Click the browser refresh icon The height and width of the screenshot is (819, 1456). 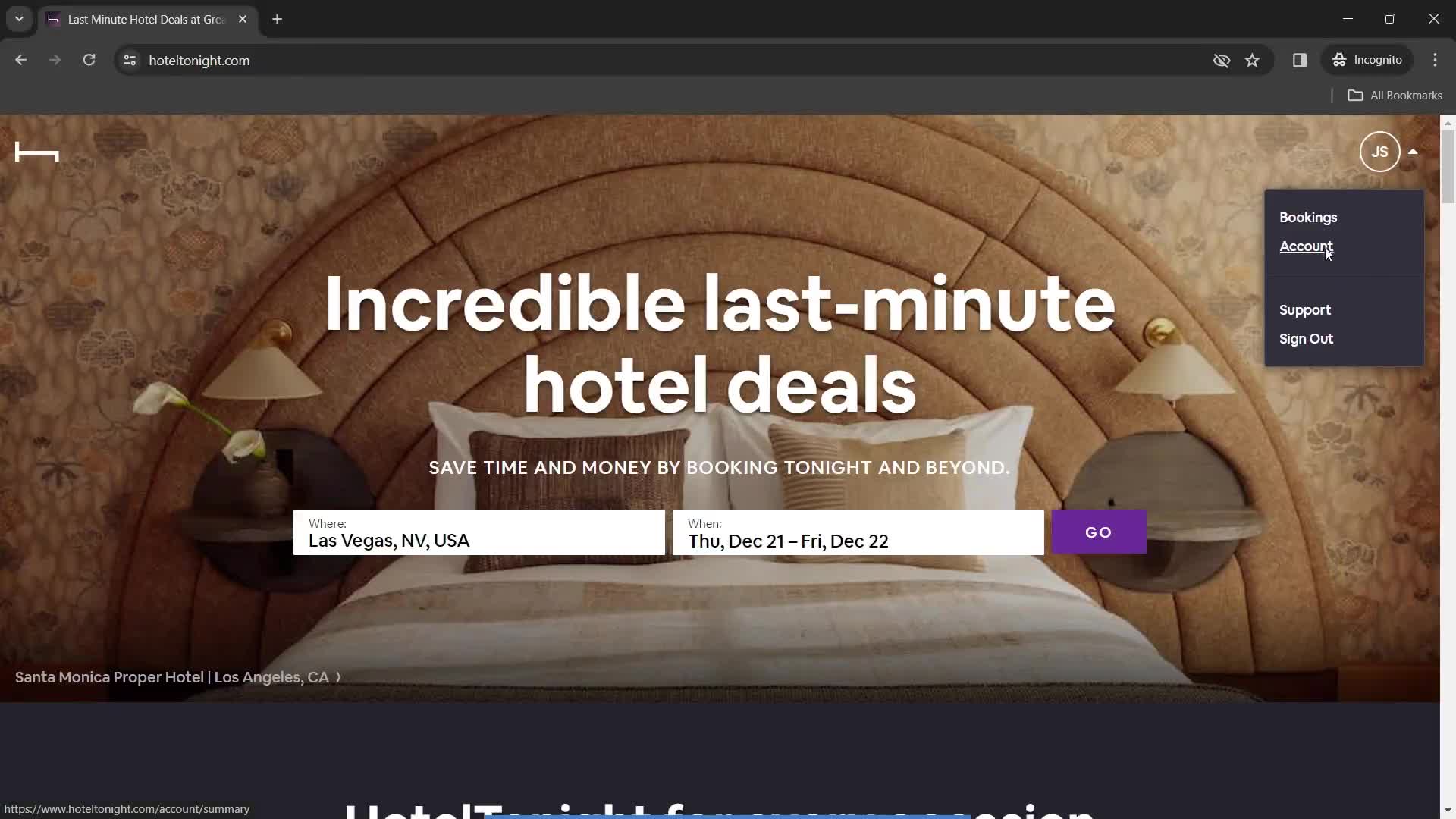coord(89,60)
